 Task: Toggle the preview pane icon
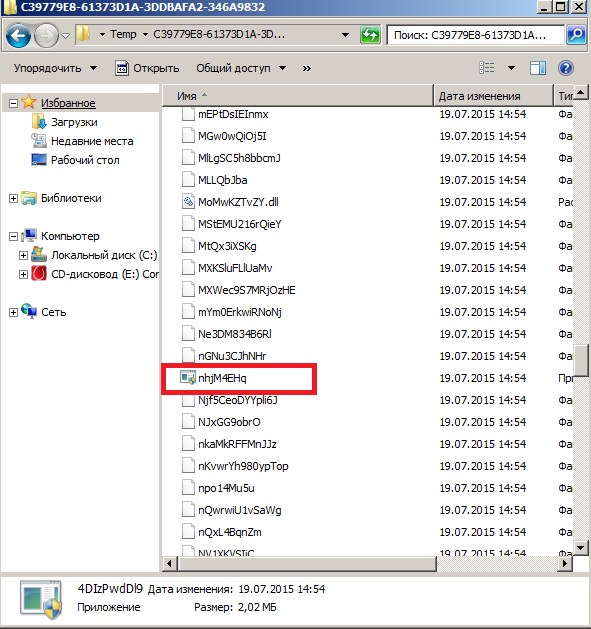point(538,68)
